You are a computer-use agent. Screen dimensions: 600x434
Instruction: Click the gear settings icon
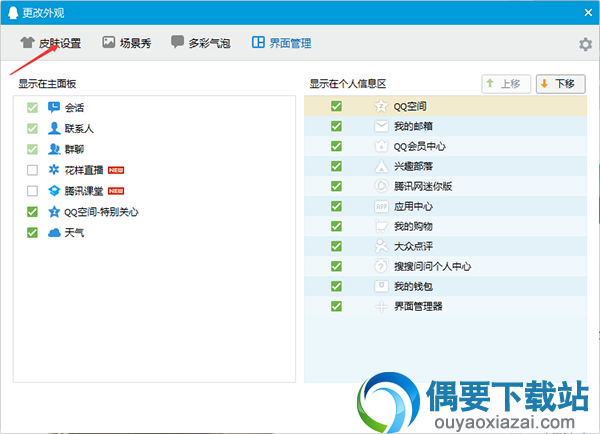585,44
